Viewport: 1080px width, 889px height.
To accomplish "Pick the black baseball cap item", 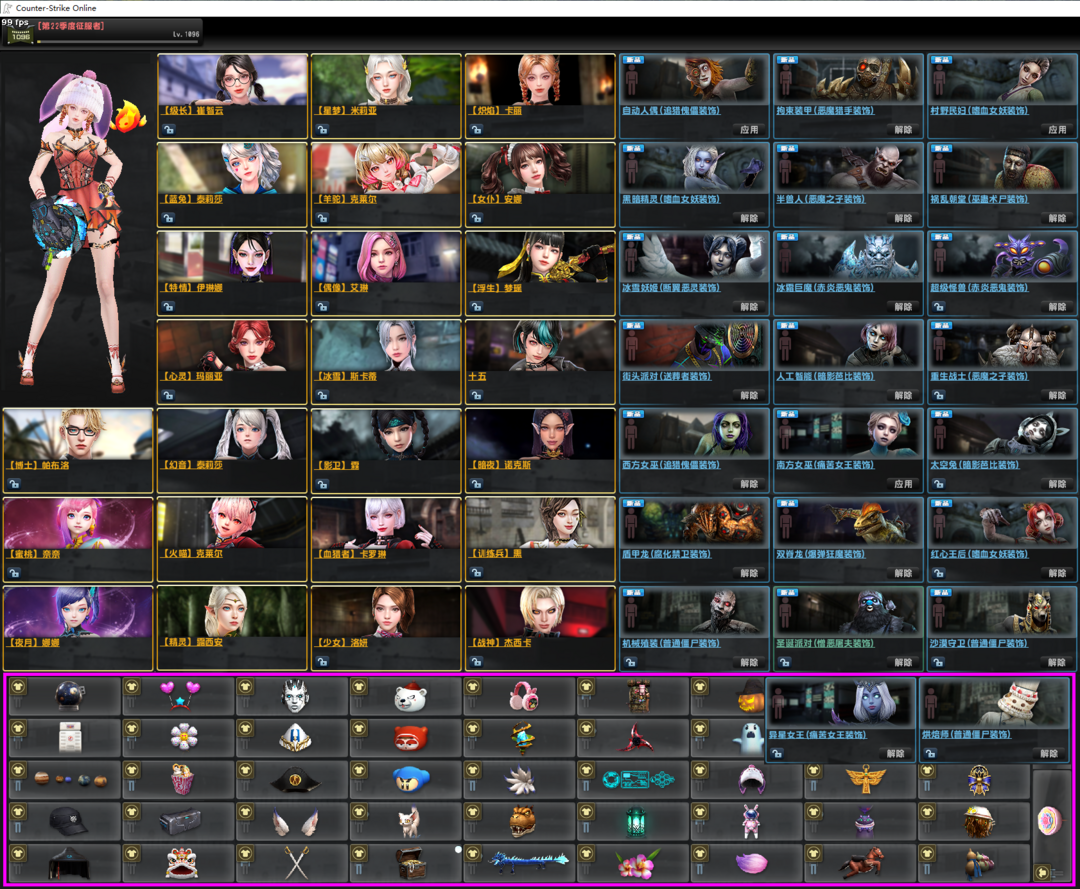I will click(68, 821).
